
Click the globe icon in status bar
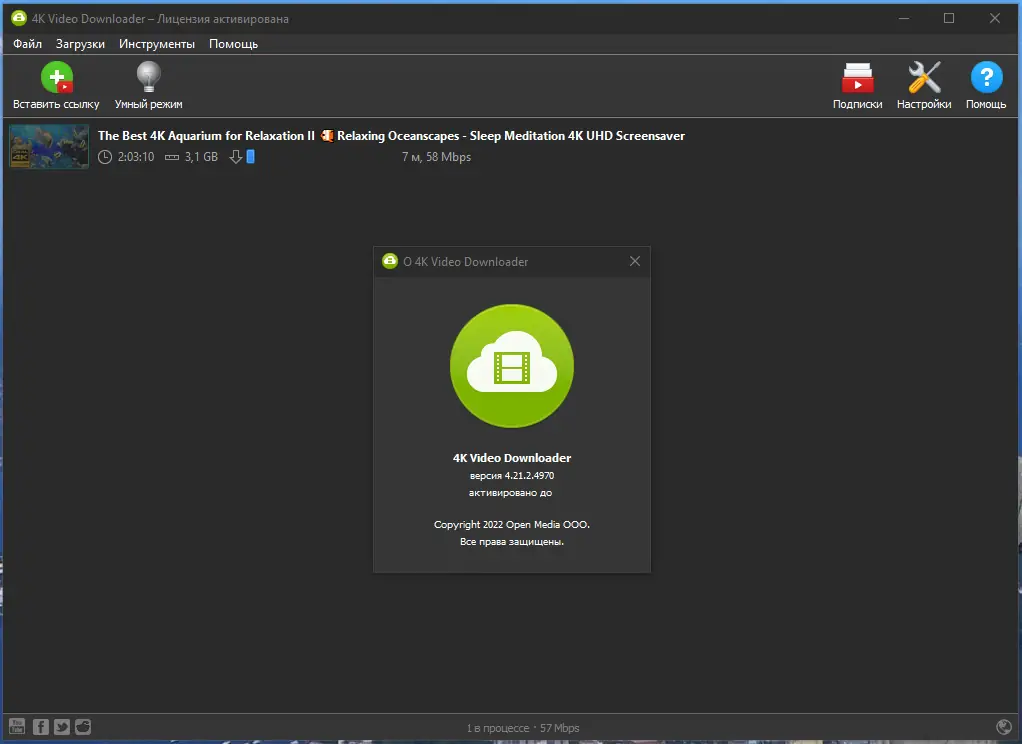[1004, 726]
